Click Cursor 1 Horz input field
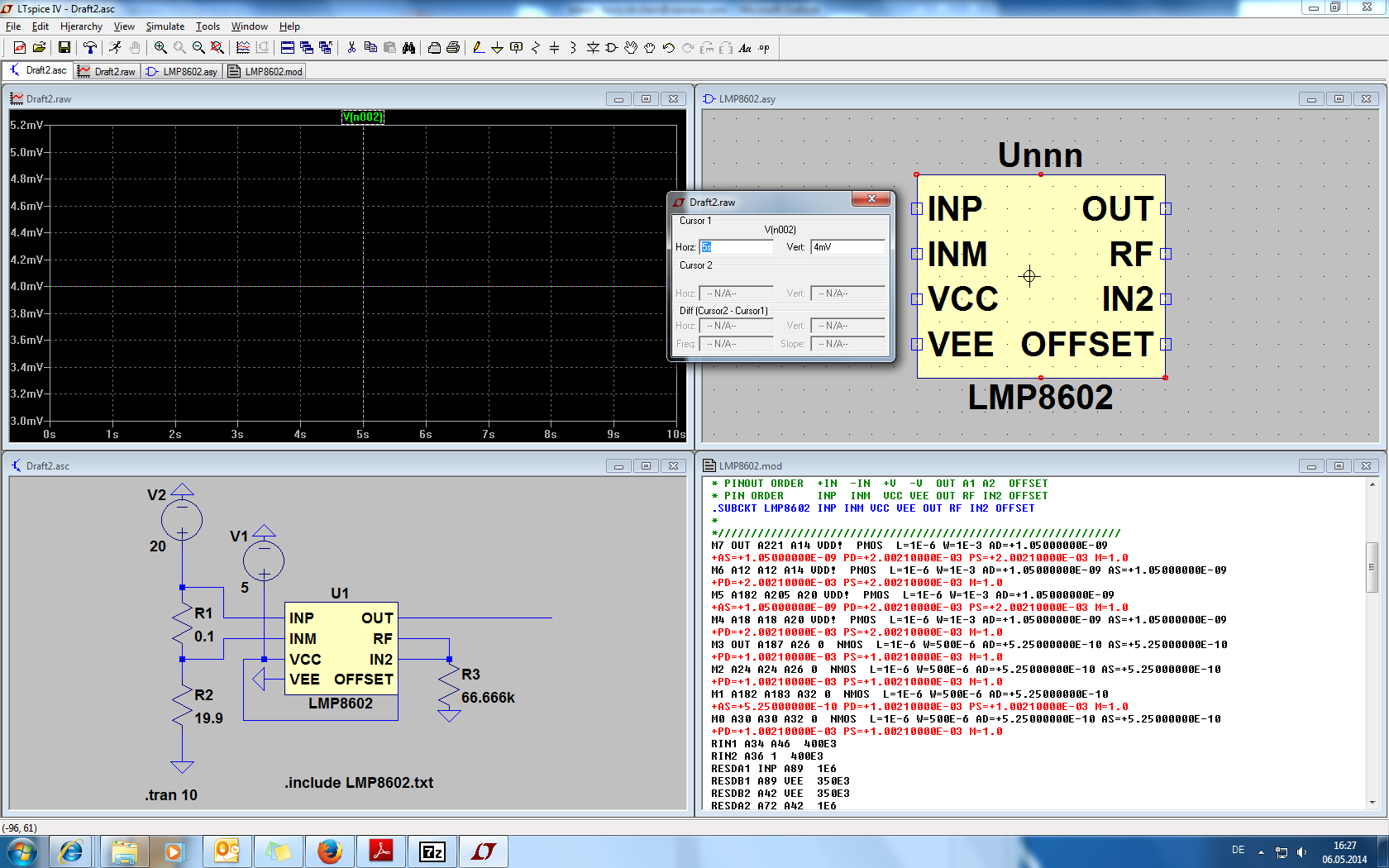The height and width of the screenshot is (868, 1389). [736, 247]
